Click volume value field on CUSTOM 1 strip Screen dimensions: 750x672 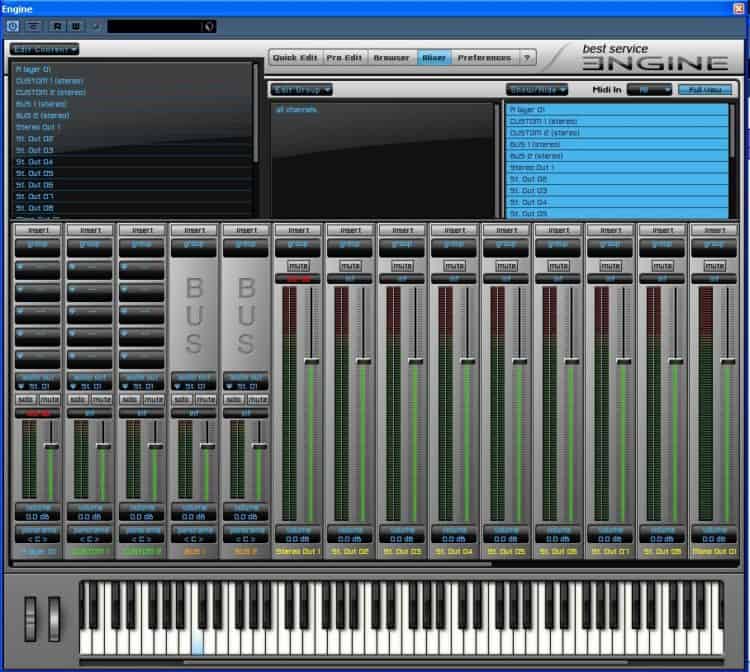coord(90,516)
